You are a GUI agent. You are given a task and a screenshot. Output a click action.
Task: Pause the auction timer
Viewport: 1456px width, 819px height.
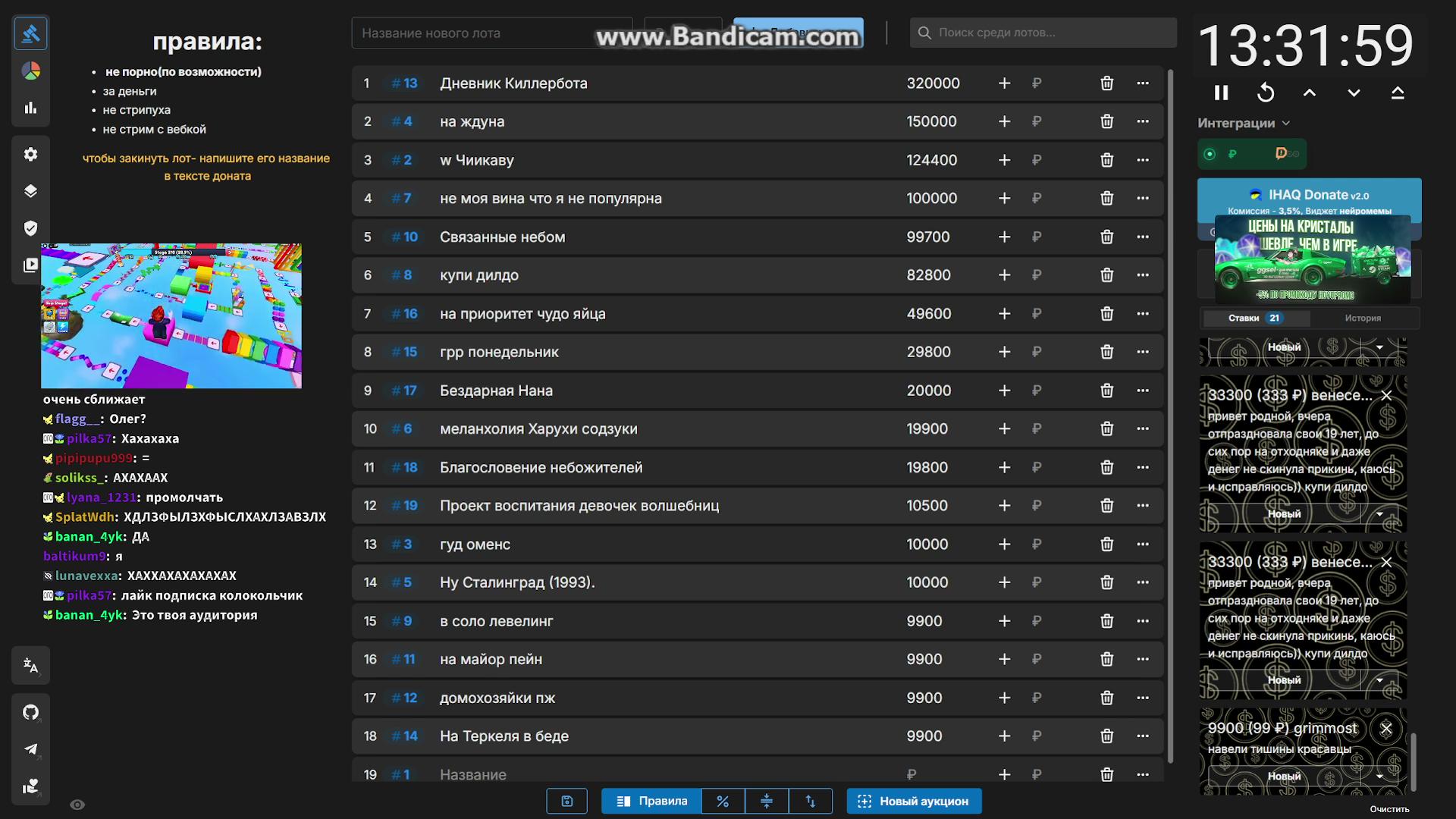coord(1221,93)
